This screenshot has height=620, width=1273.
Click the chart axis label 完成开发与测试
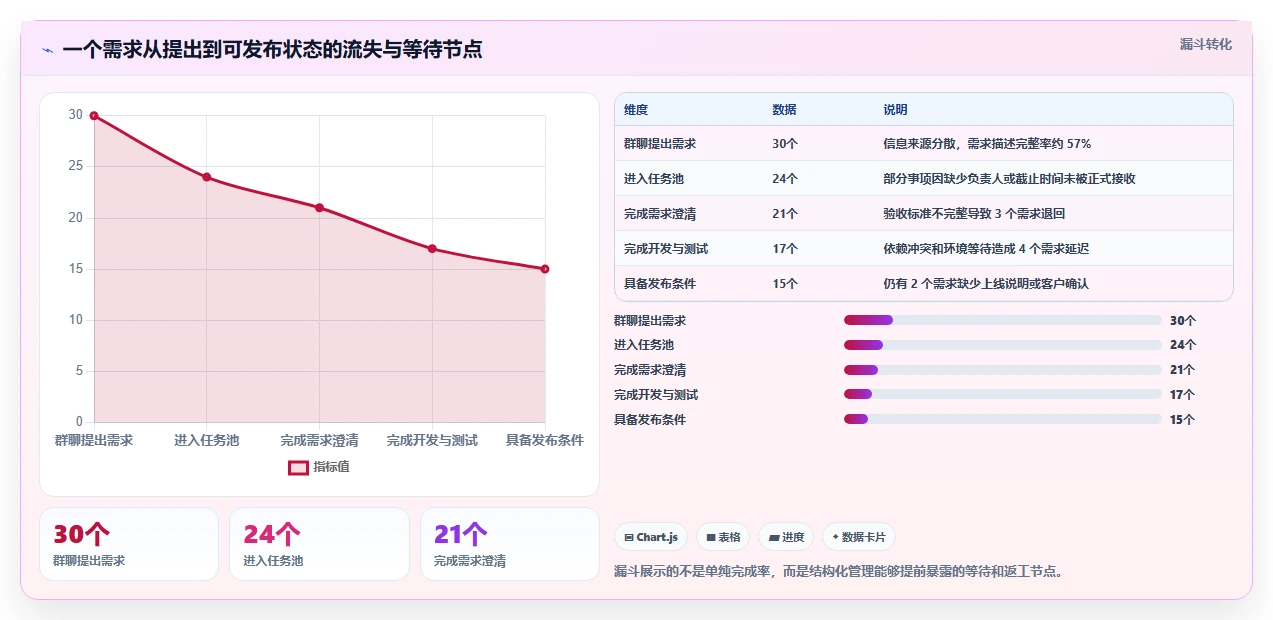[432, 440]
